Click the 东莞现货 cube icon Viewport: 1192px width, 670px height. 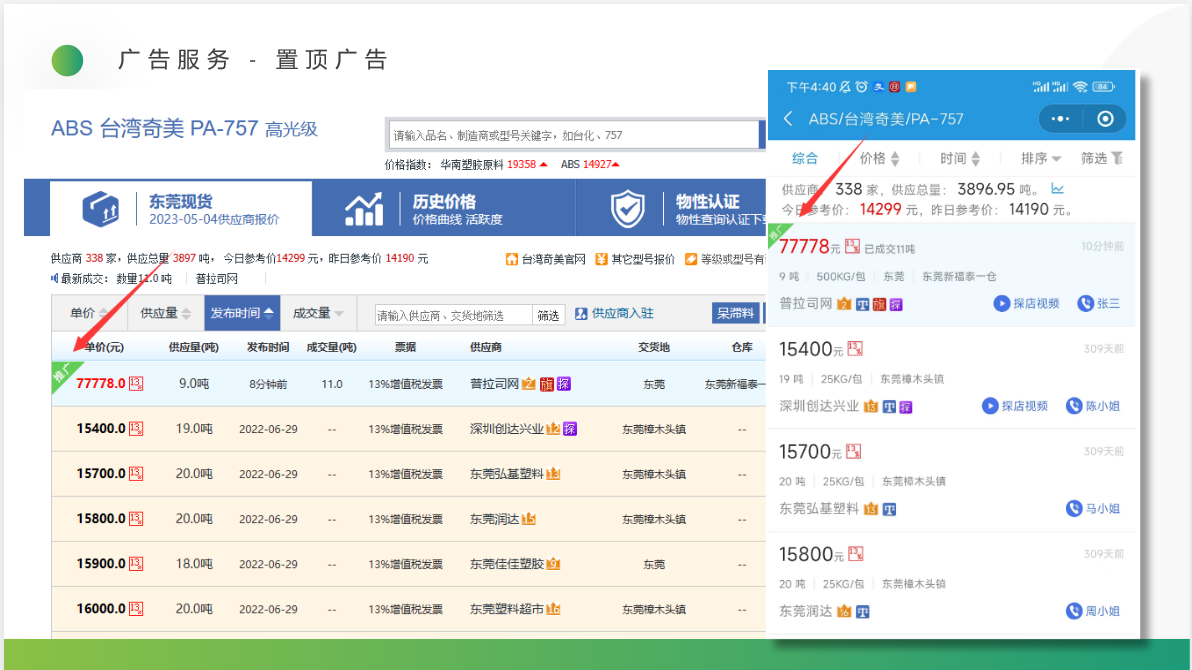[100, 208]
